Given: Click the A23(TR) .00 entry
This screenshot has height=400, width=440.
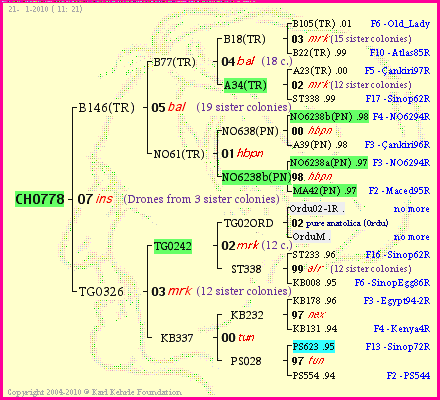Looking at the screenshot, I should click(x=320, y=71).
